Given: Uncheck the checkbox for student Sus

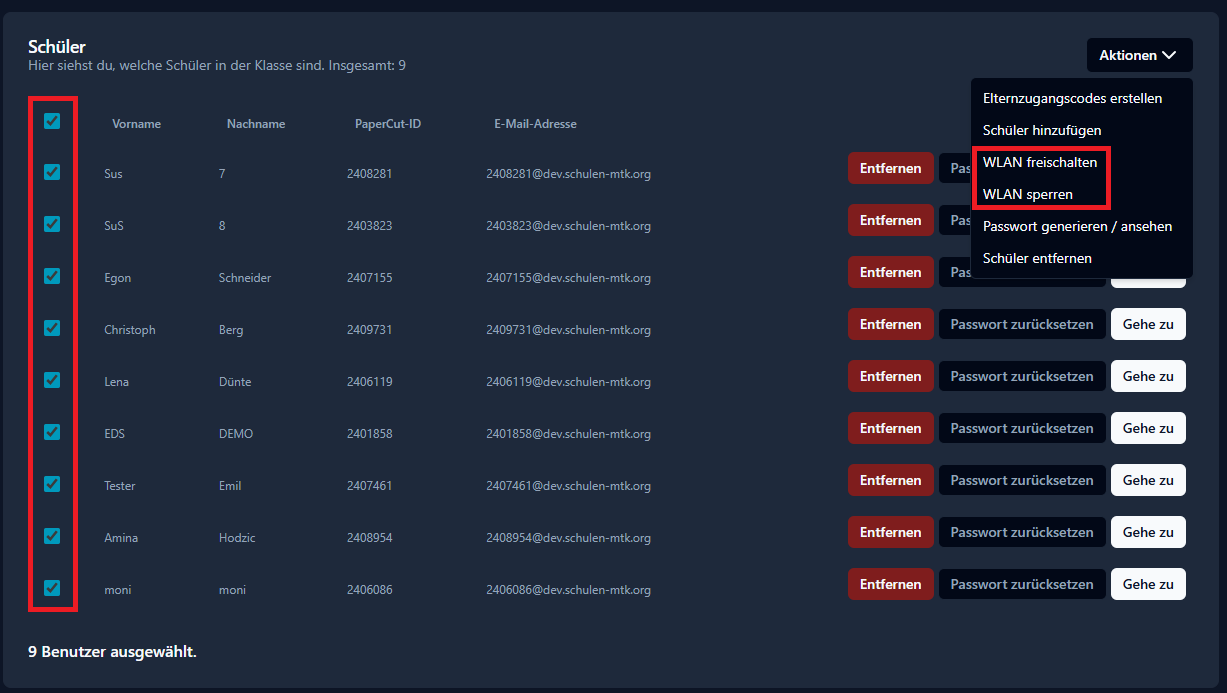Looking at the screenshot, I should (51, 172).
